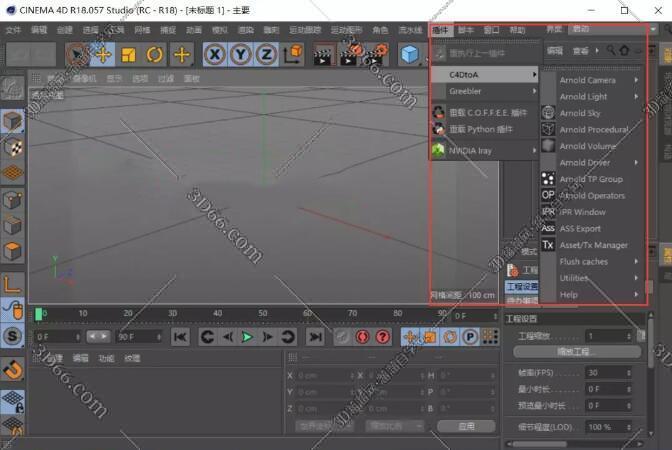Select the Move tool in top toolbar

pos(103,54)
